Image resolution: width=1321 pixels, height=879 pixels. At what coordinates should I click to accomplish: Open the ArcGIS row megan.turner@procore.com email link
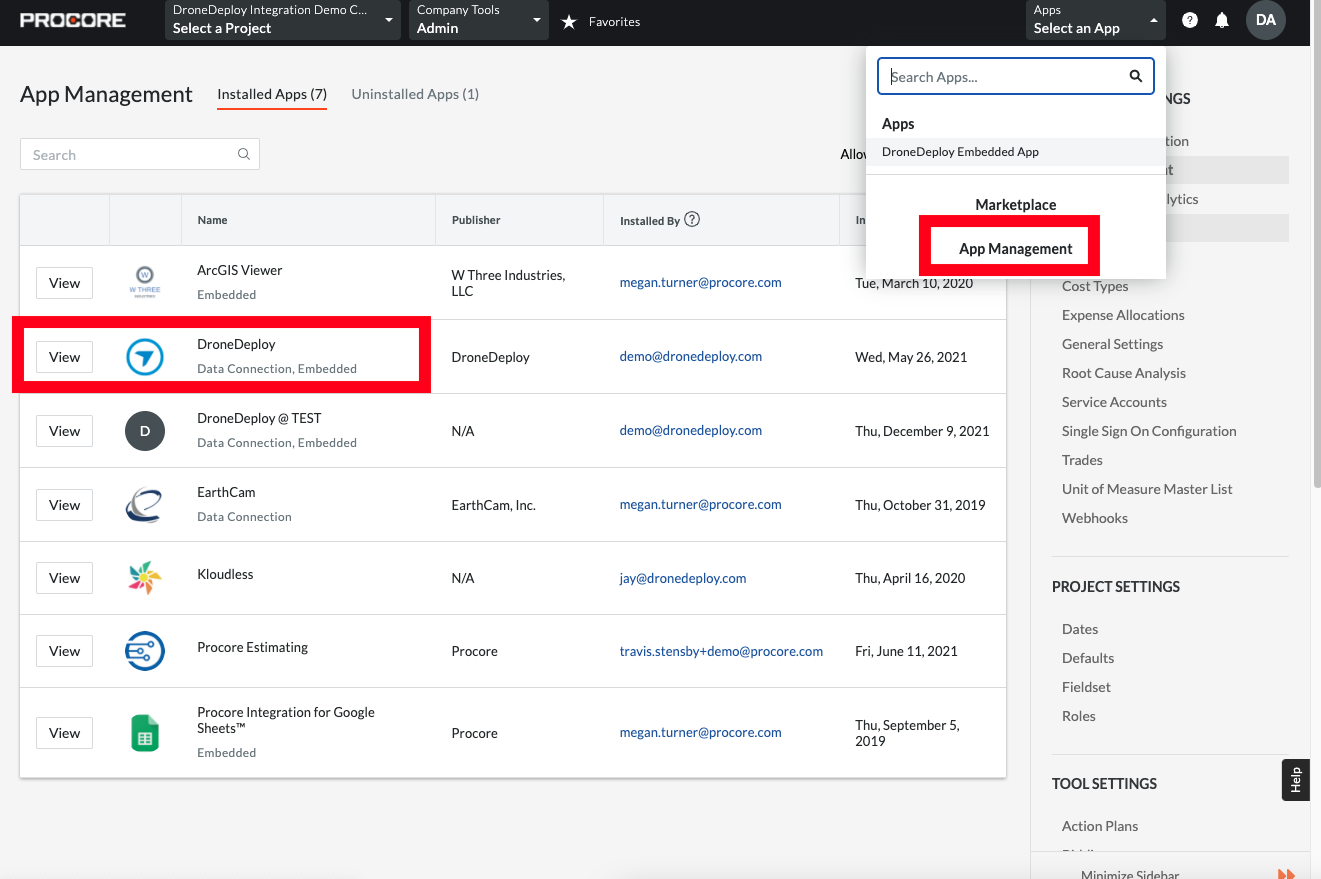[x=700, y=283]
